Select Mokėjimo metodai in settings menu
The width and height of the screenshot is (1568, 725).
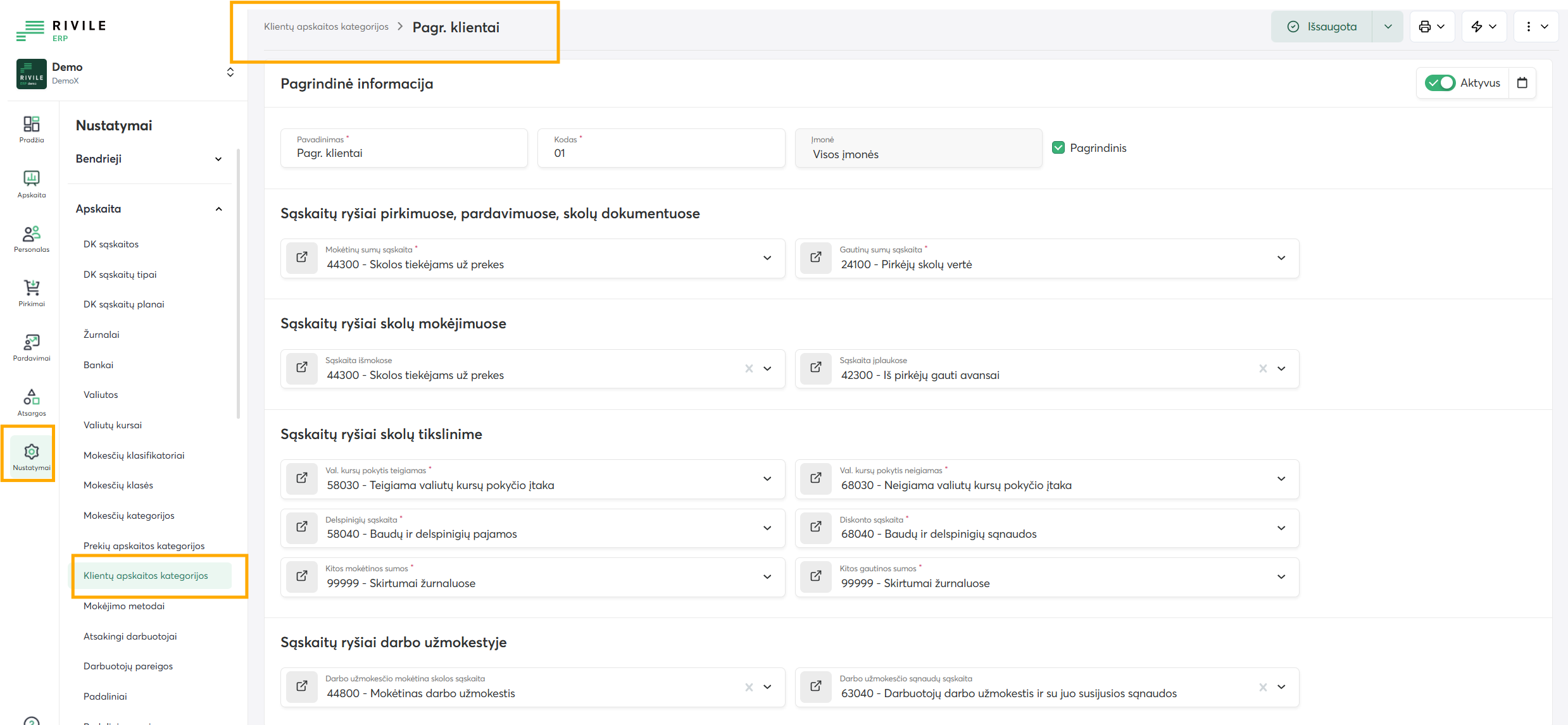click(124, 606)
